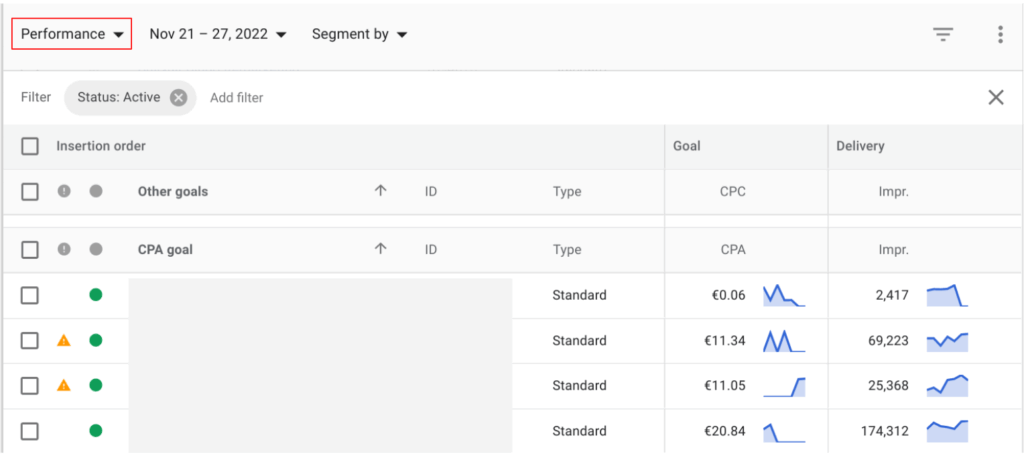Image resolution: width=1024 pixels, height=456 pixels.
Task: Check the box for the 174,312 impressions row
Action: (30, 431)
